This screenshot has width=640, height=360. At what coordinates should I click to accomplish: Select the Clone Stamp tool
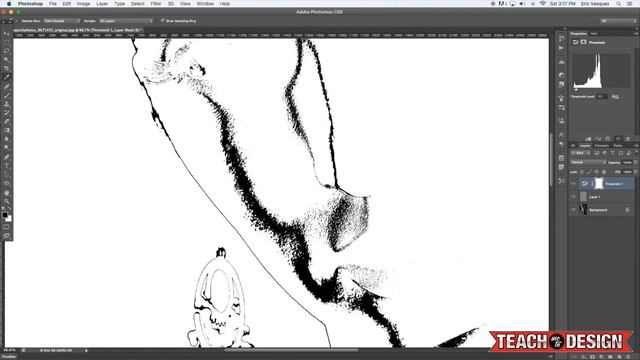coord(7,104)
